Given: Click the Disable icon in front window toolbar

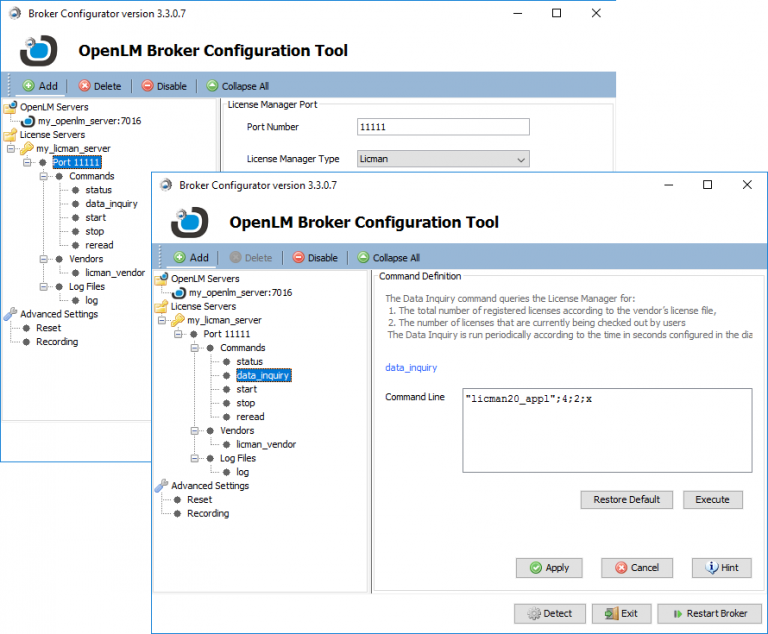Looking at the screenshot, I should click(298, 257).
